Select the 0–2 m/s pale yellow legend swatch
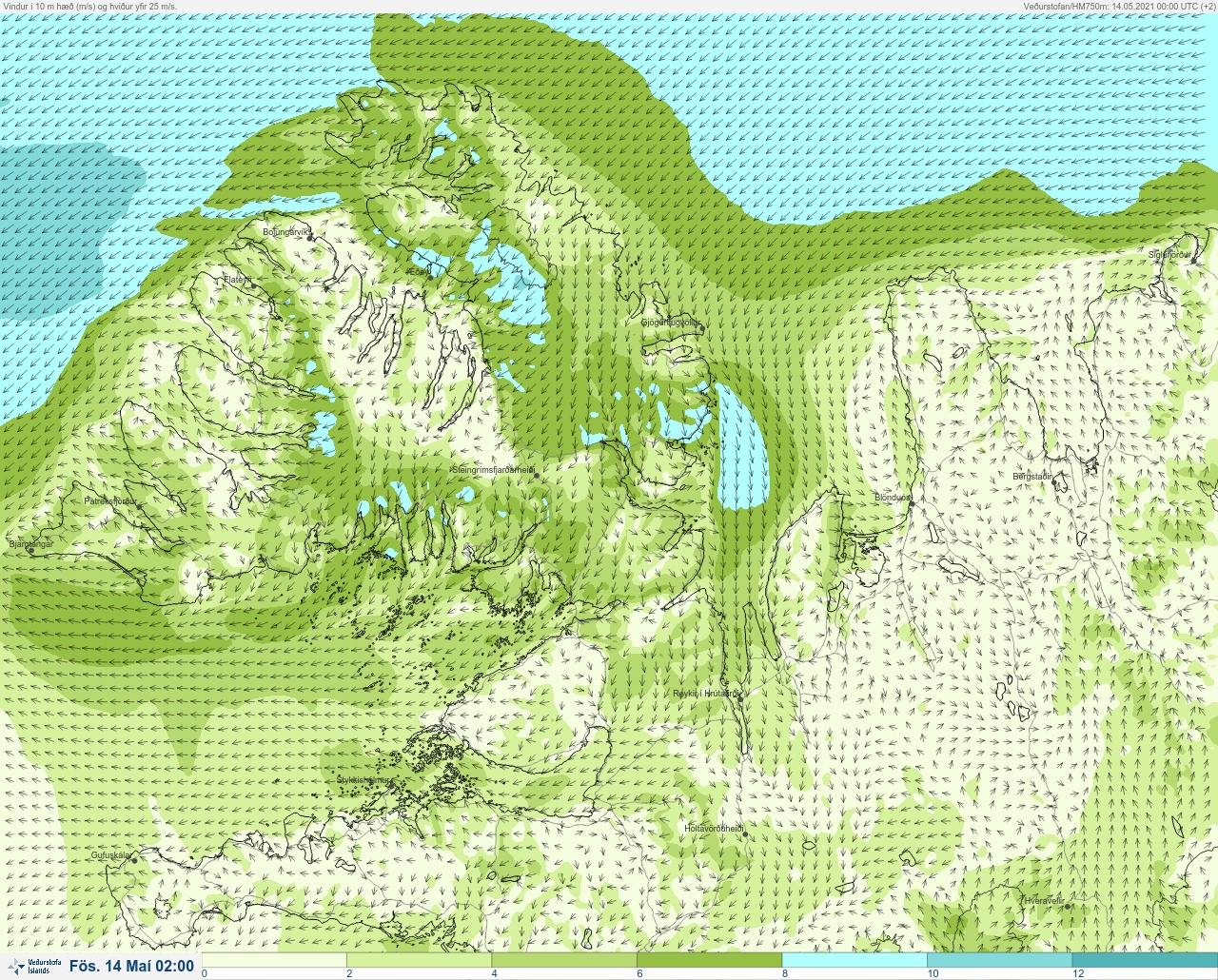Image resolution: width=1218 pixels, height=980 pixels. (274, 960)
